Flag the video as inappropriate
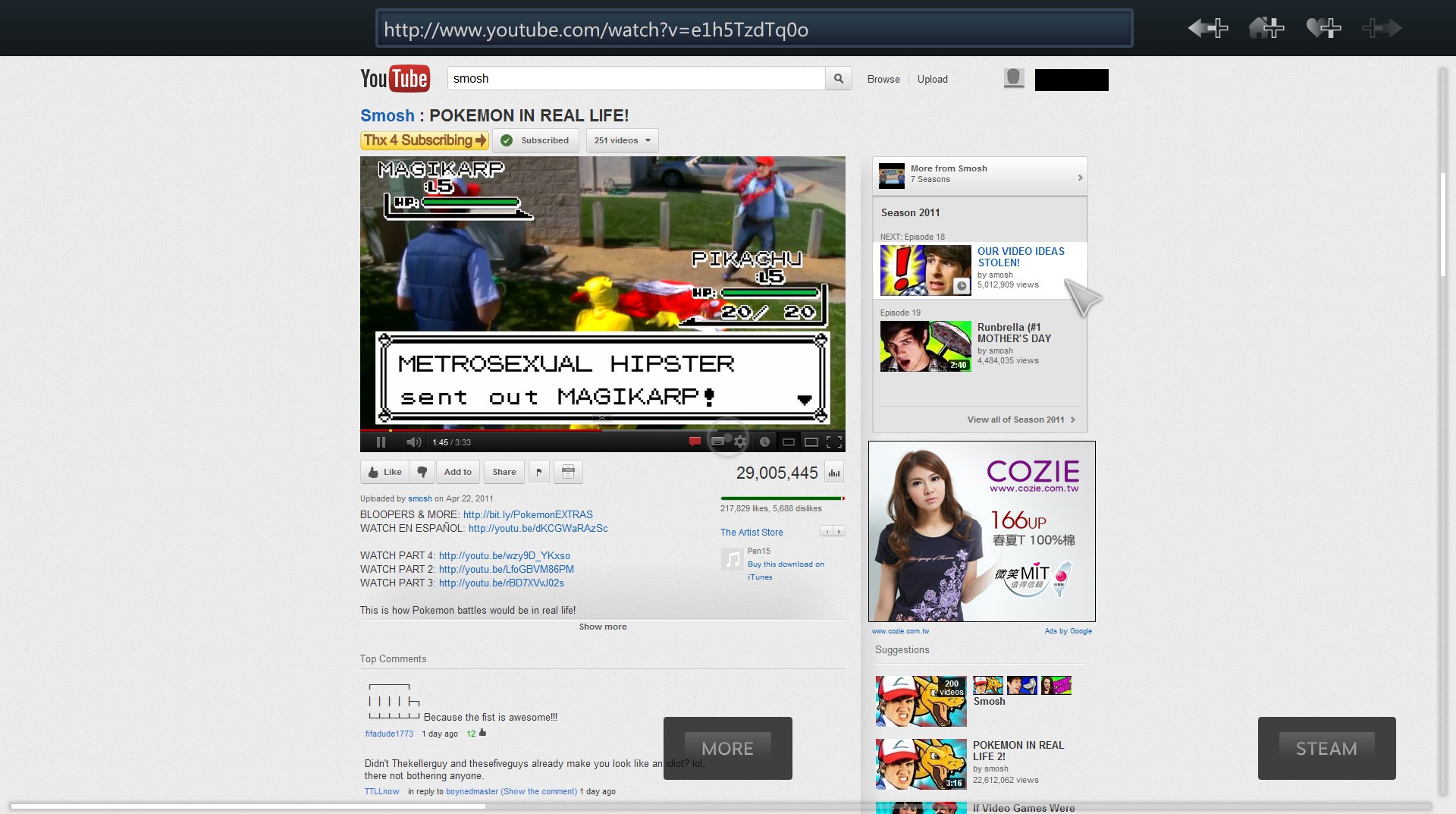 click(x=539, y=472)
